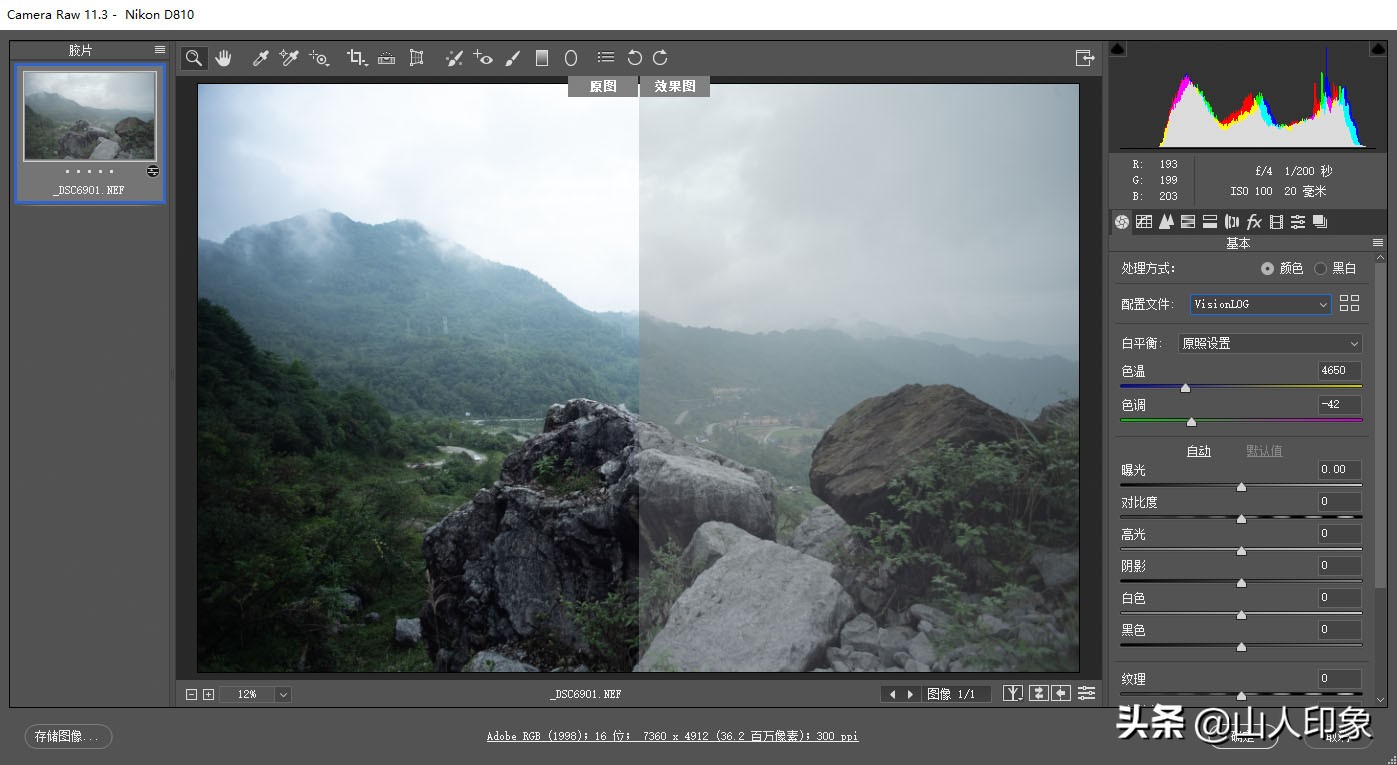
Task: Click the 曝光 value field showing 0.00
Action: (x=1340, y=469)
